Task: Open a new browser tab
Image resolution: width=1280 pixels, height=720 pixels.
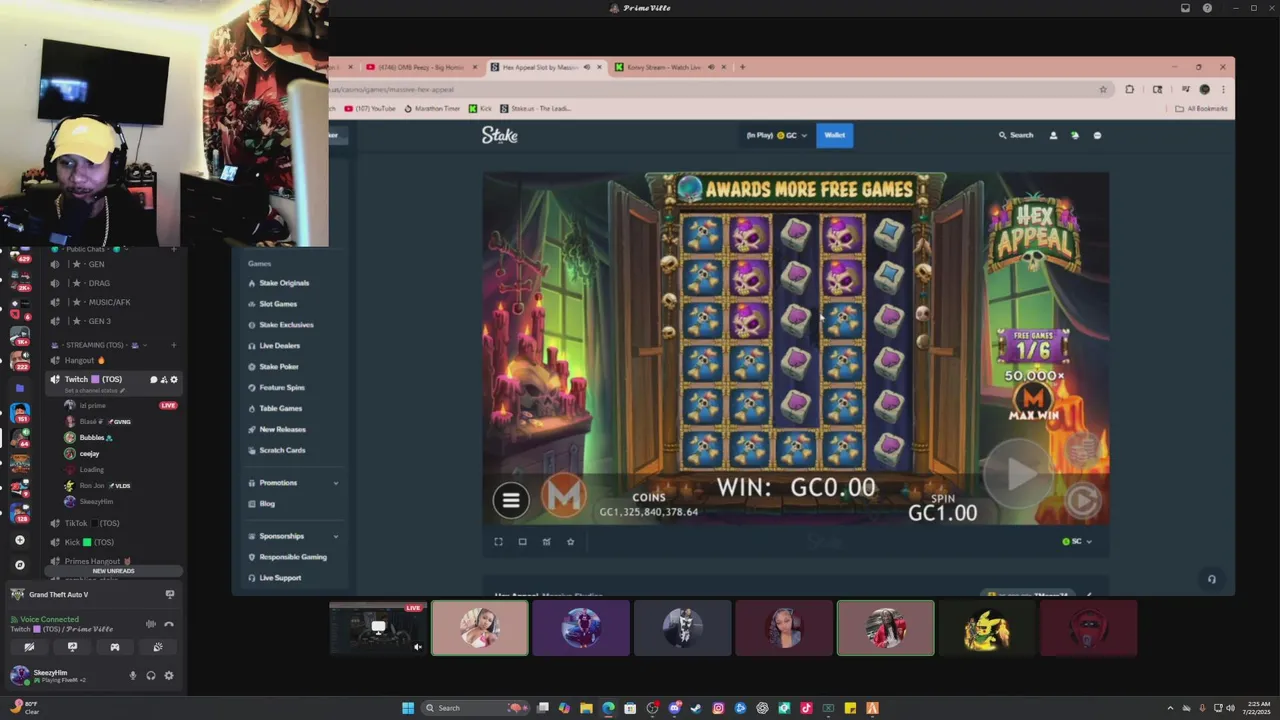Action: [742, 67]
